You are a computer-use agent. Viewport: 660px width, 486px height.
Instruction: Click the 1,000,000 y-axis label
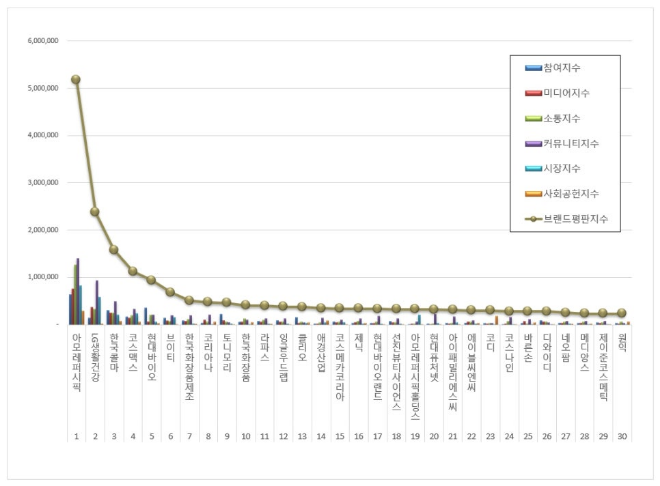[x=35, y=277]
